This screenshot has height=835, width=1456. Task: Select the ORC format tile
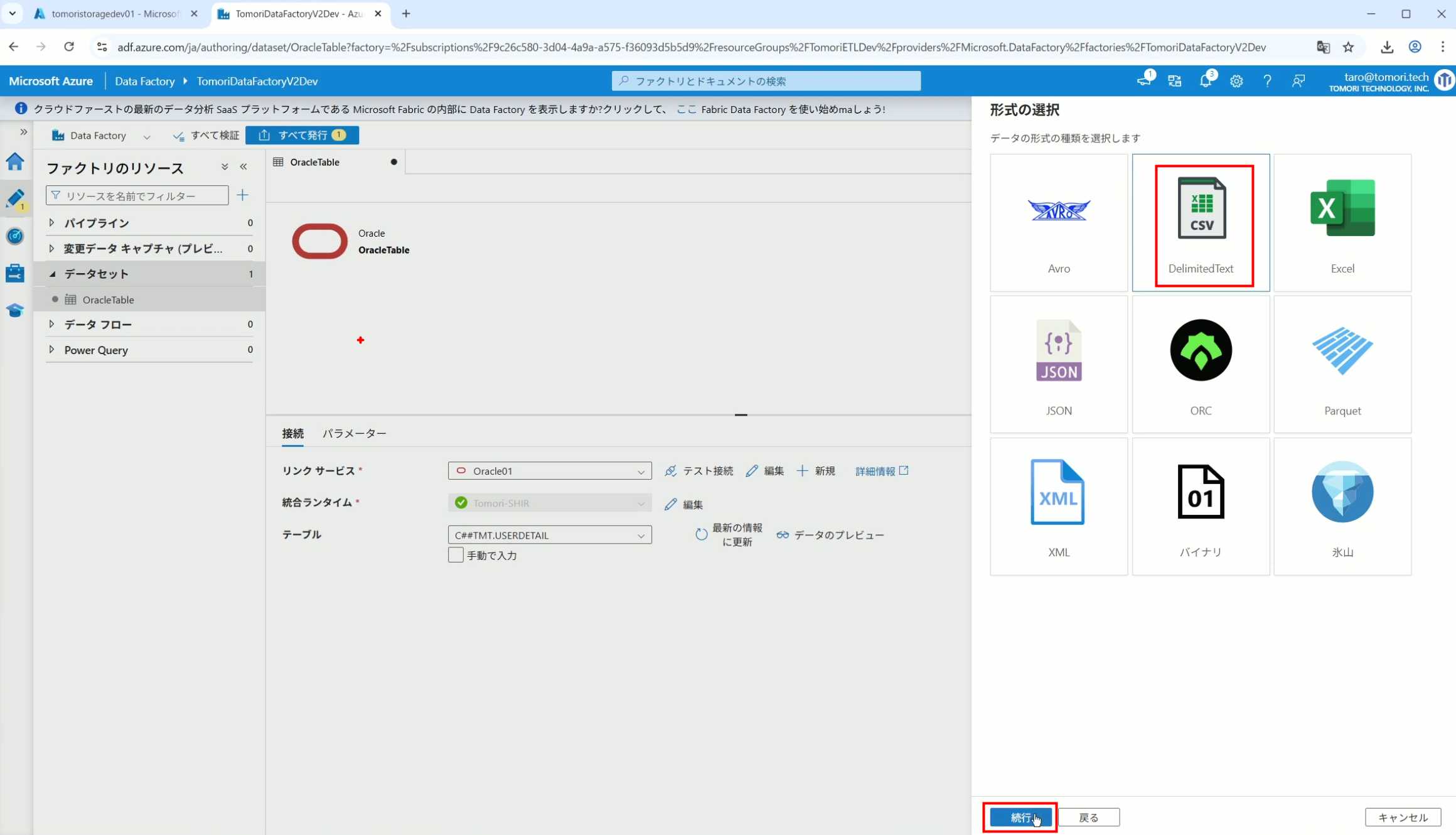[1200, 364]
